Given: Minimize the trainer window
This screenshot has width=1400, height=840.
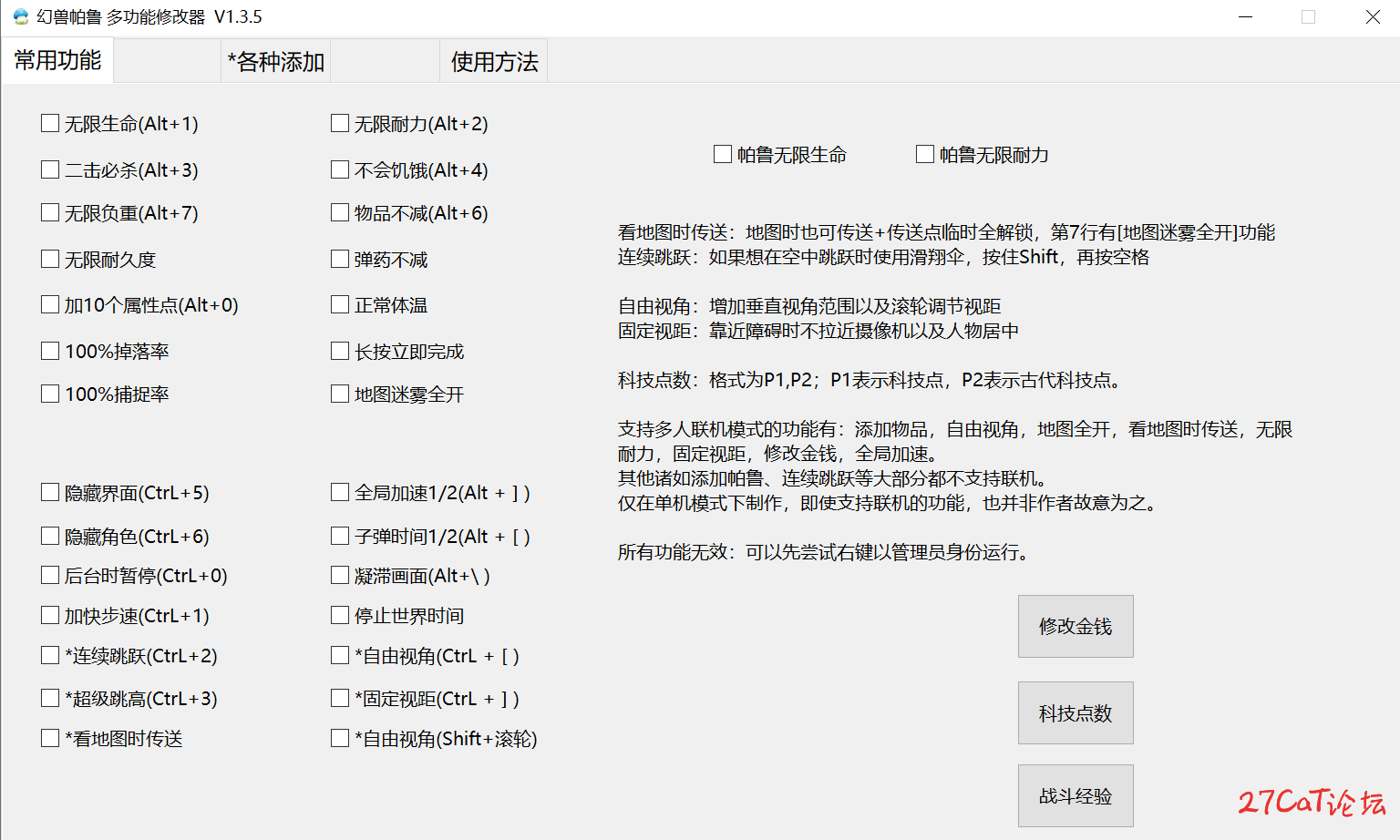Looking at the screenshot, I should [x=1246, y=16].
